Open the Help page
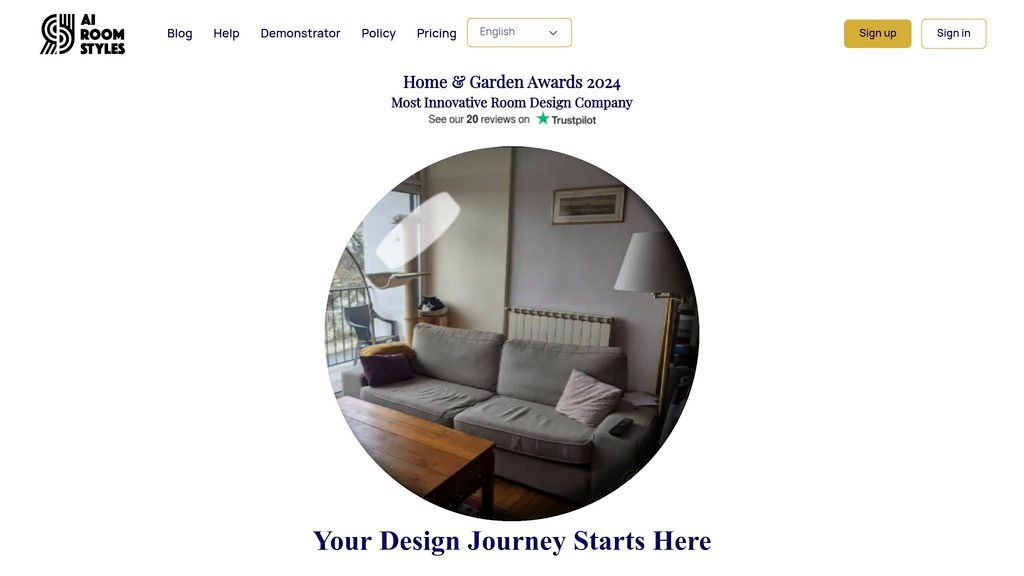The width and height of the screenshot is (1024, 576). (x=227, y=33)
